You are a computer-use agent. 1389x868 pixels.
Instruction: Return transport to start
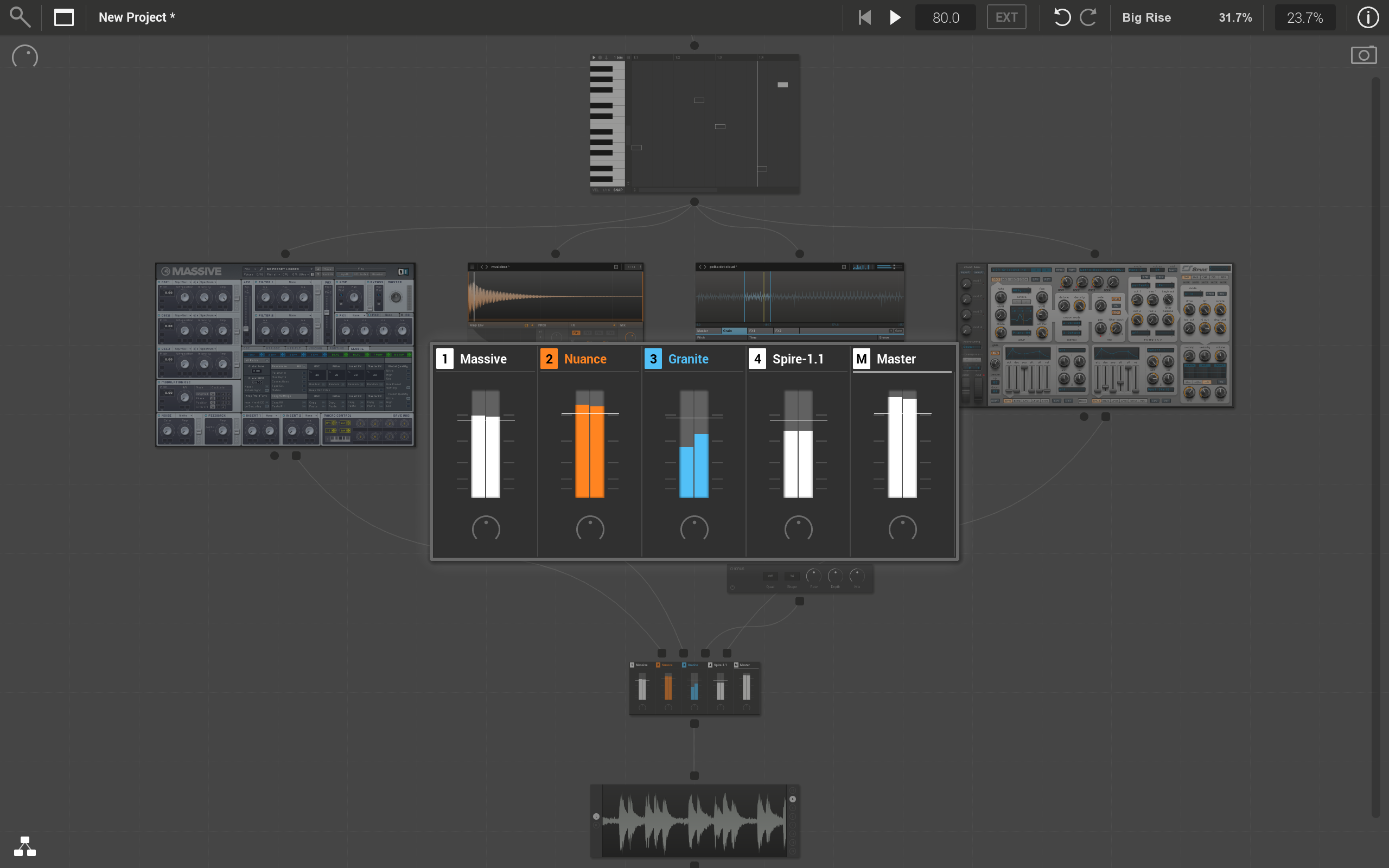coord(865,17)
